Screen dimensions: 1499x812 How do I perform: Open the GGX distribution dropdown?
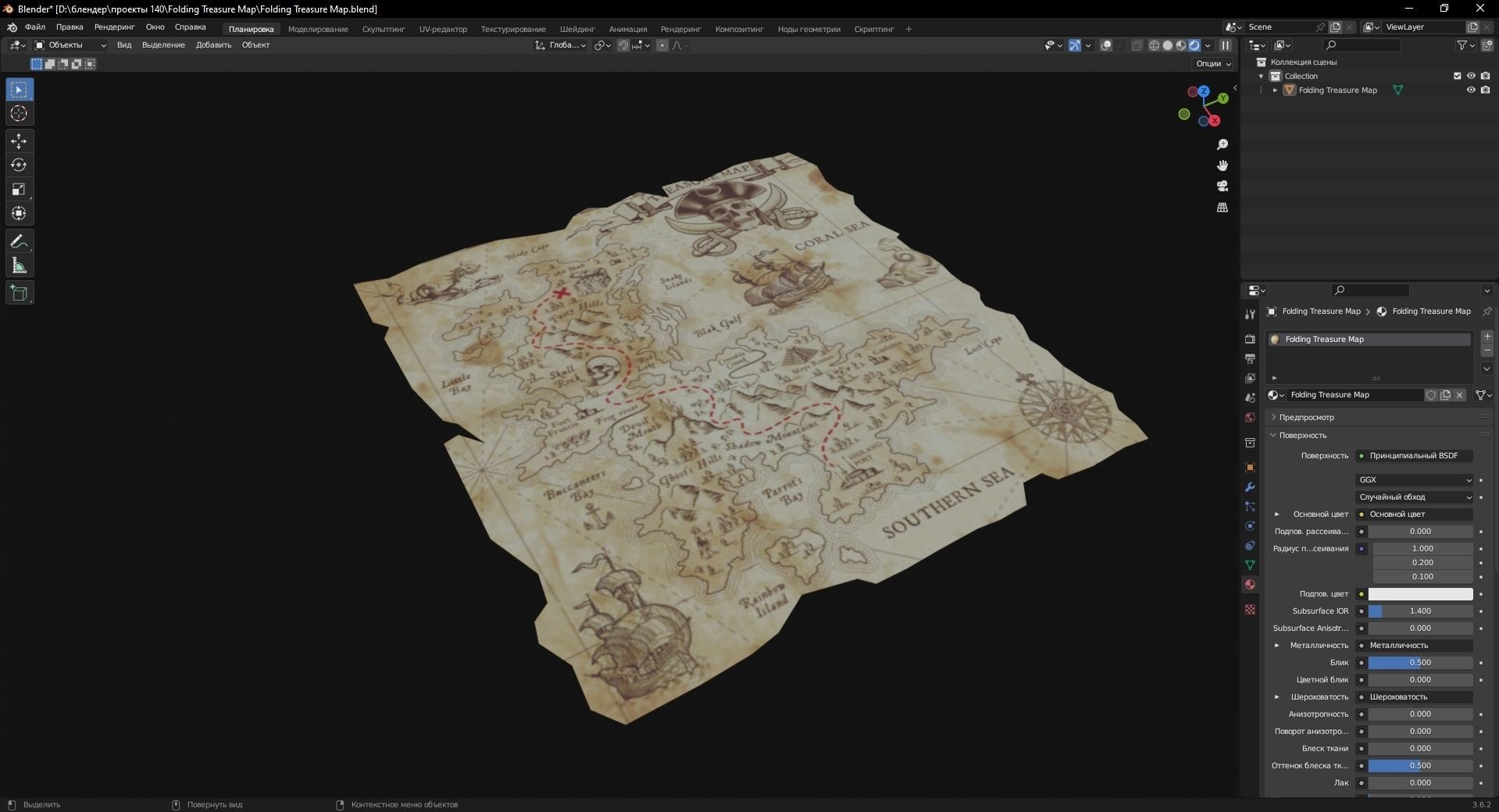pos(1414,480)
